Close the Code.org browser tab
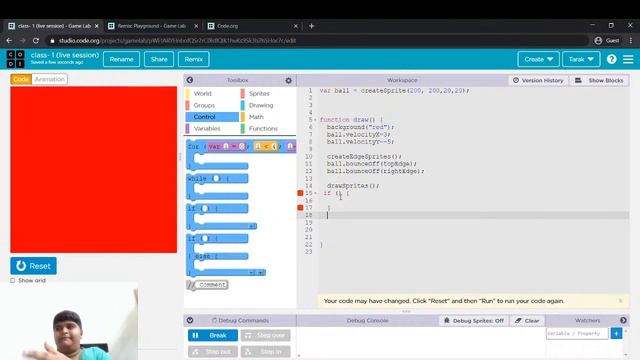This screenshot has height=360, width=640. coord(296,26)
